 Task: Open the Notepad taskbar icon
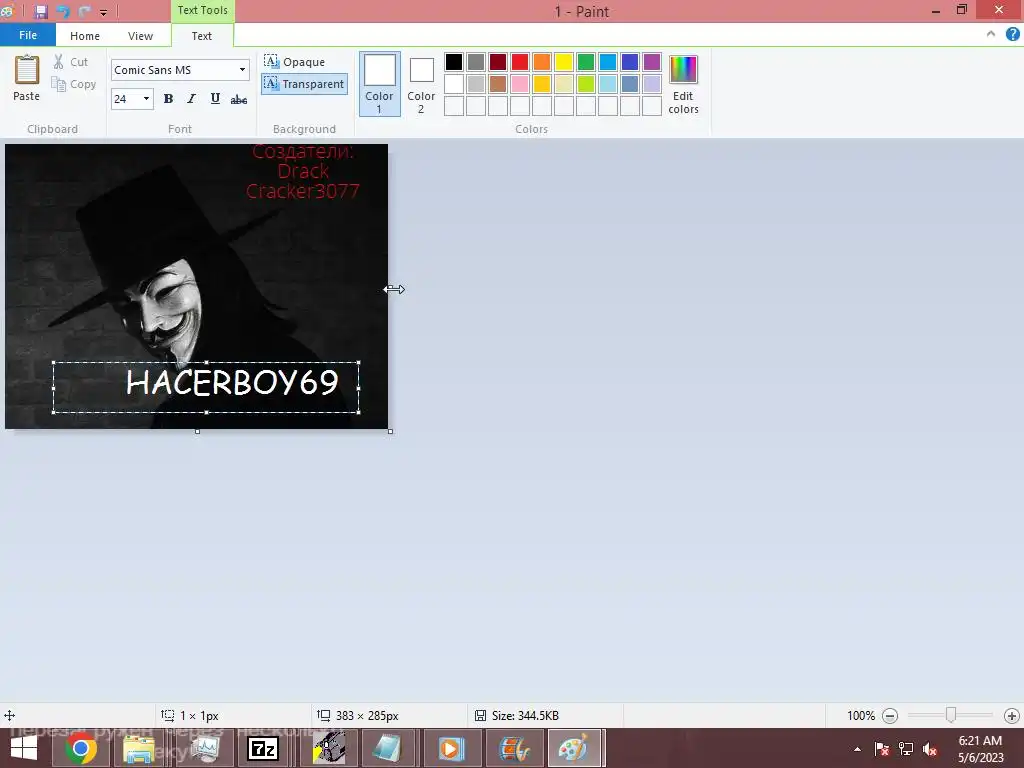coord(387,748)
